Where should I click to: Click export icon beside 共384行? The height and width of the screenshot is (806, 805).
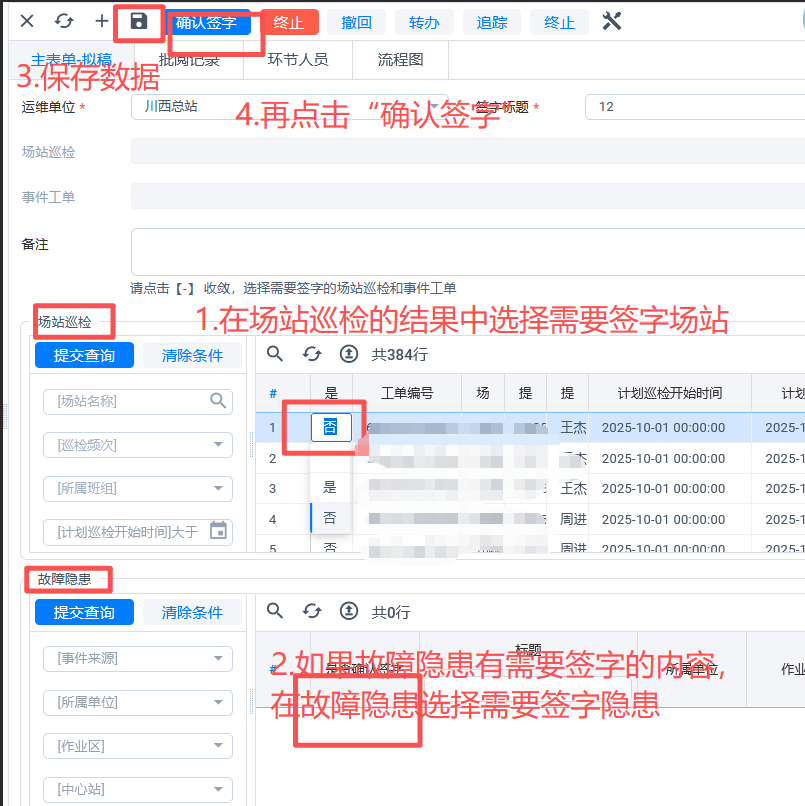[x=348, y=354]
